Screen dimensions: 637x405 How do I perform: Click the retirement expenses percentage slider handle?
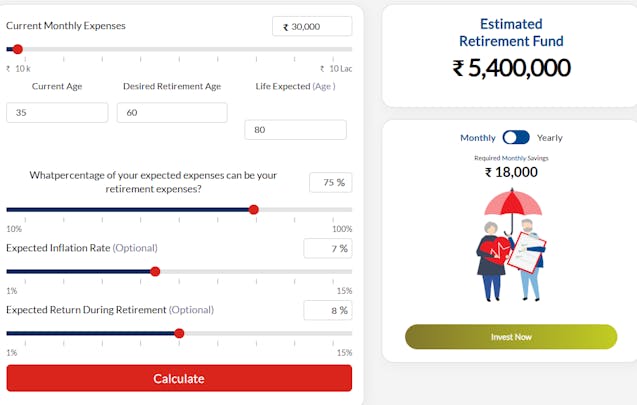pos(254,210)
